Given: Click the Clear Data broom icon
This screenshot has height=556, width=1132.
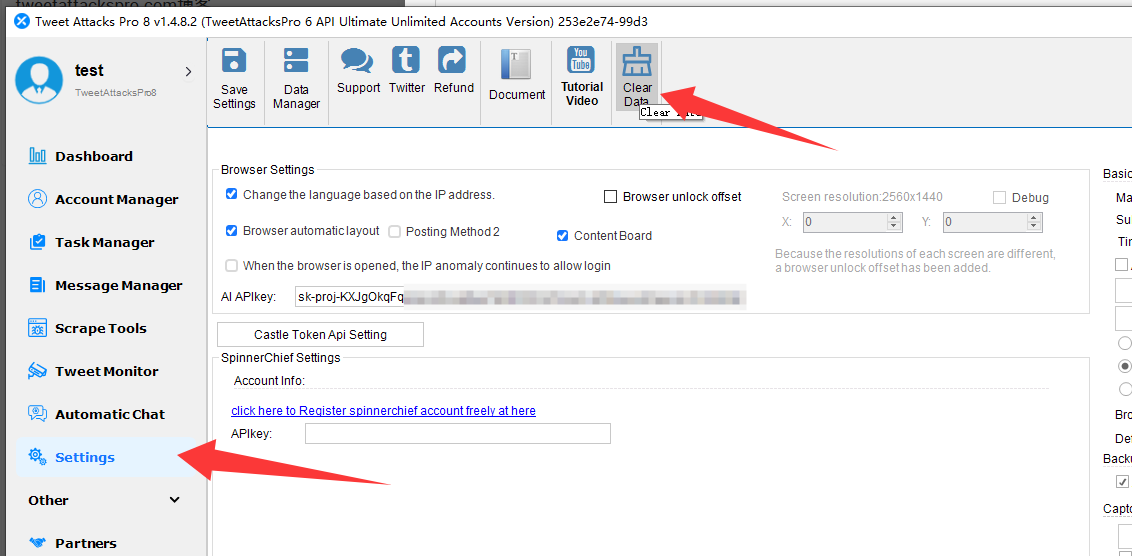Looking at the screenshot, I should [x=637, y=62].
